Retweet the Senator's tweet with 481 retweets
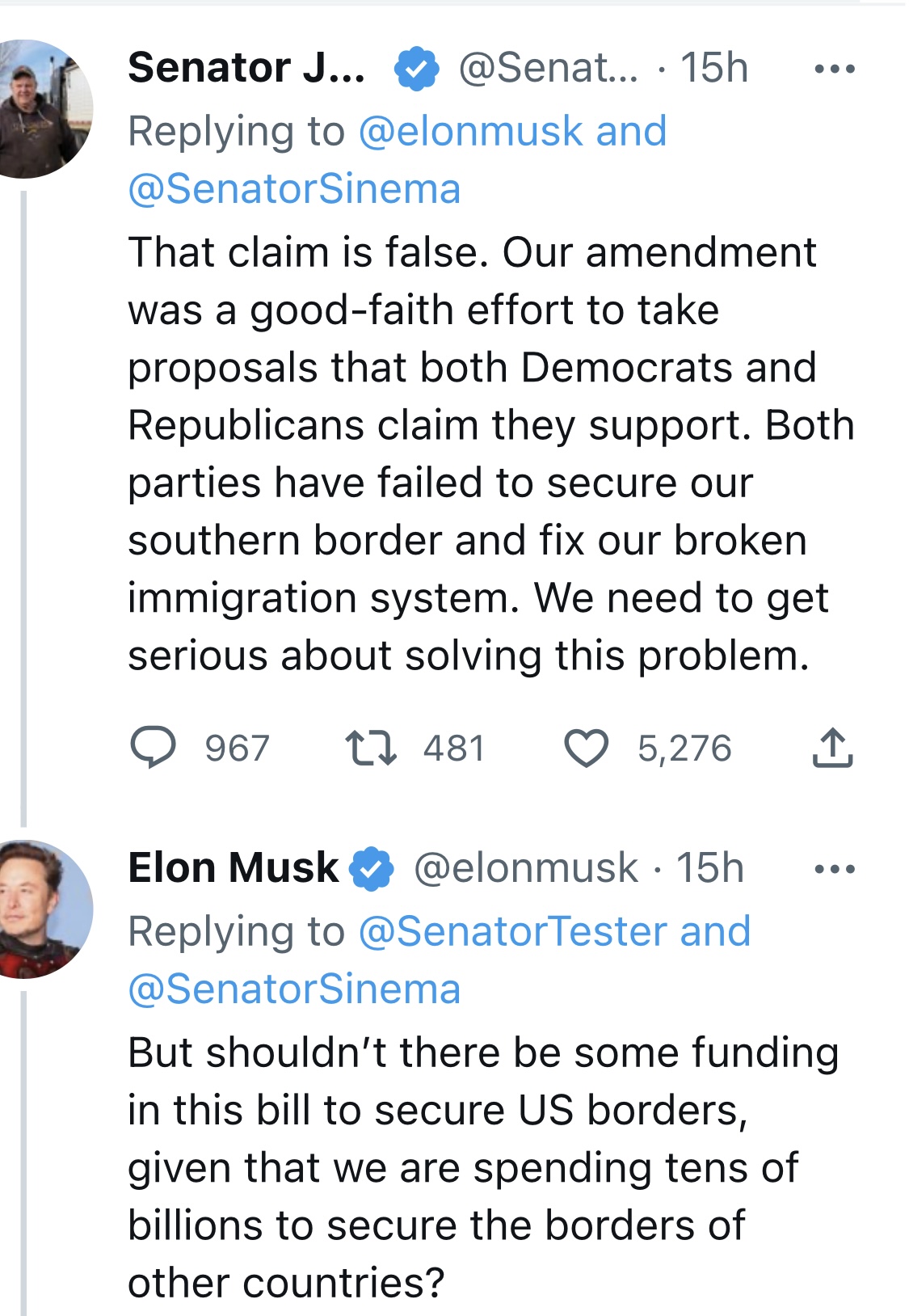 [371, 748]
